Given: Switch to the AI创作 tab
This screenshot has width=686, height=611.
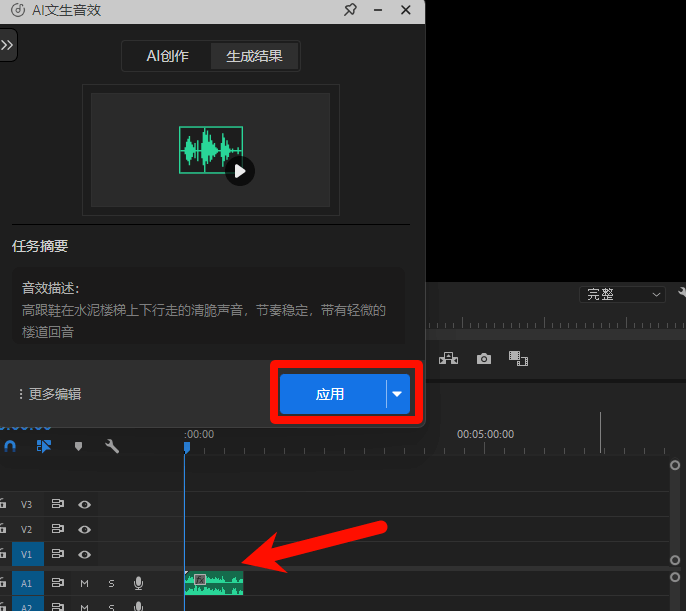Looking at the screenshot, I should [168, 56].
